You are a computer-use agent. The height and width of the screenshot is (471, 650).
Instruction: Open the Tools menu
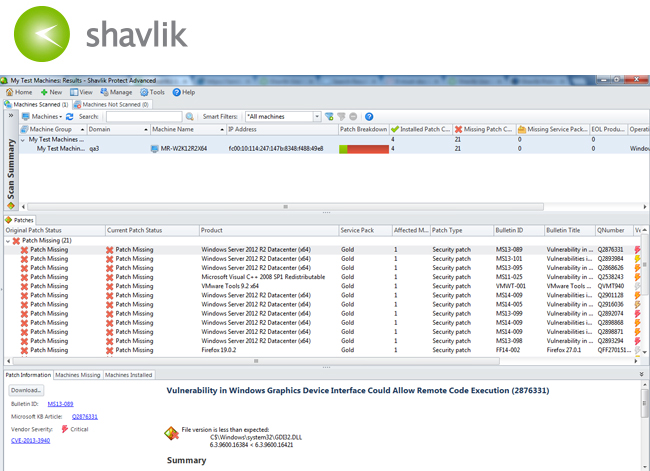(153, 92)
